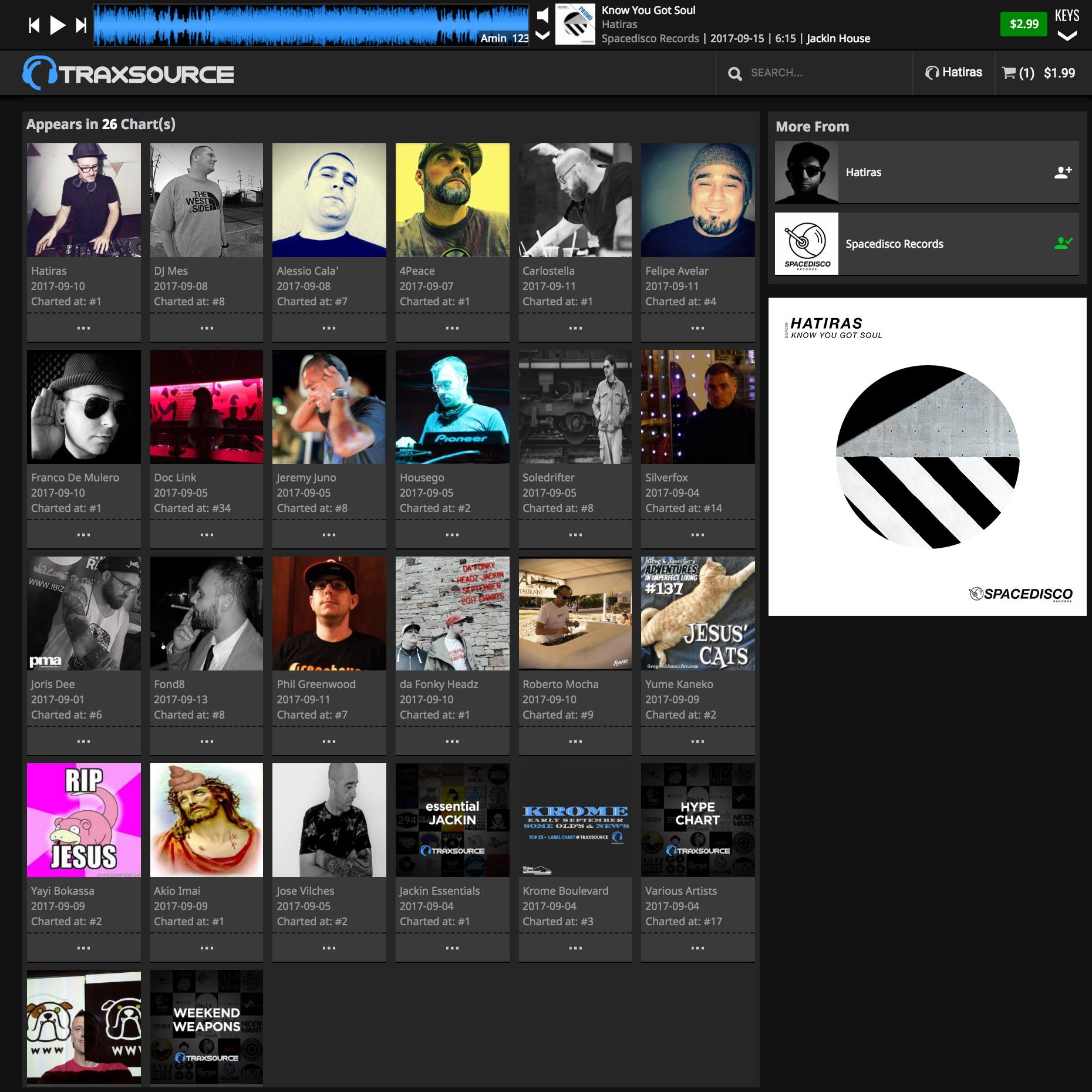Expand options for Fond8 chart
Viewport: 1092px width, 1092px height.
coord(207,741)
